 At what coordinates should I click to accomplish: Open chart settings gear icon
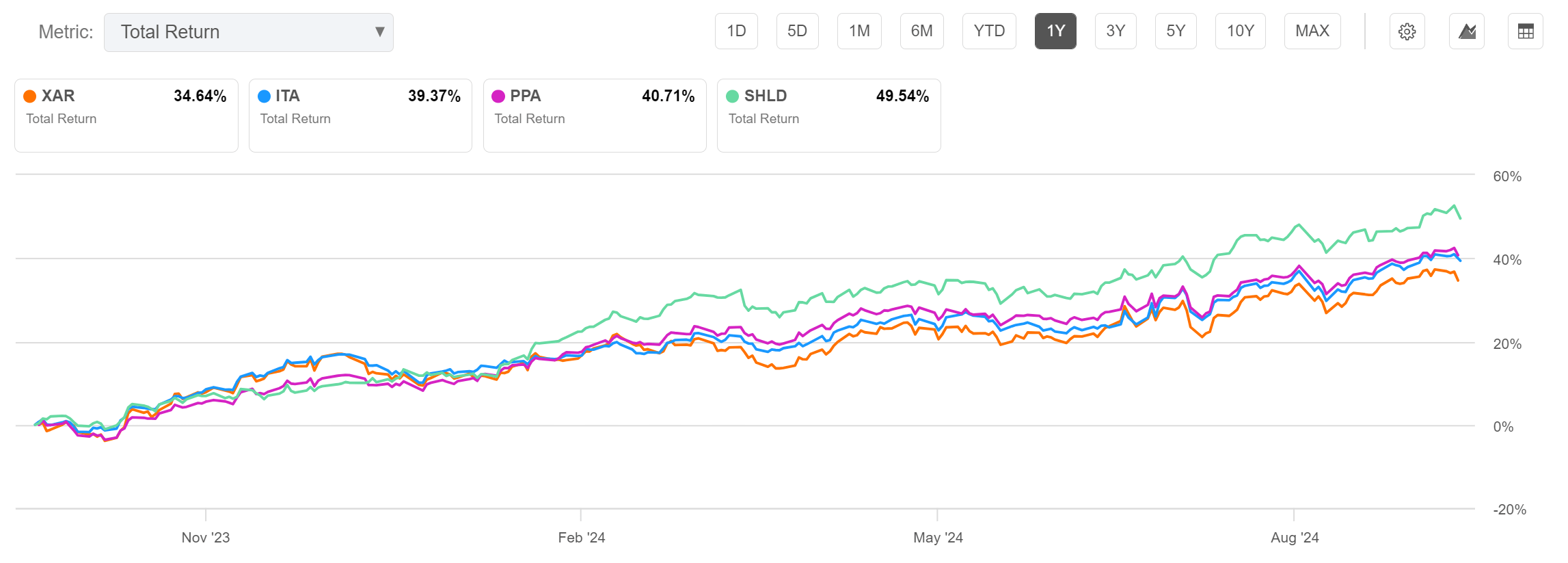(x=1407, y=31)
